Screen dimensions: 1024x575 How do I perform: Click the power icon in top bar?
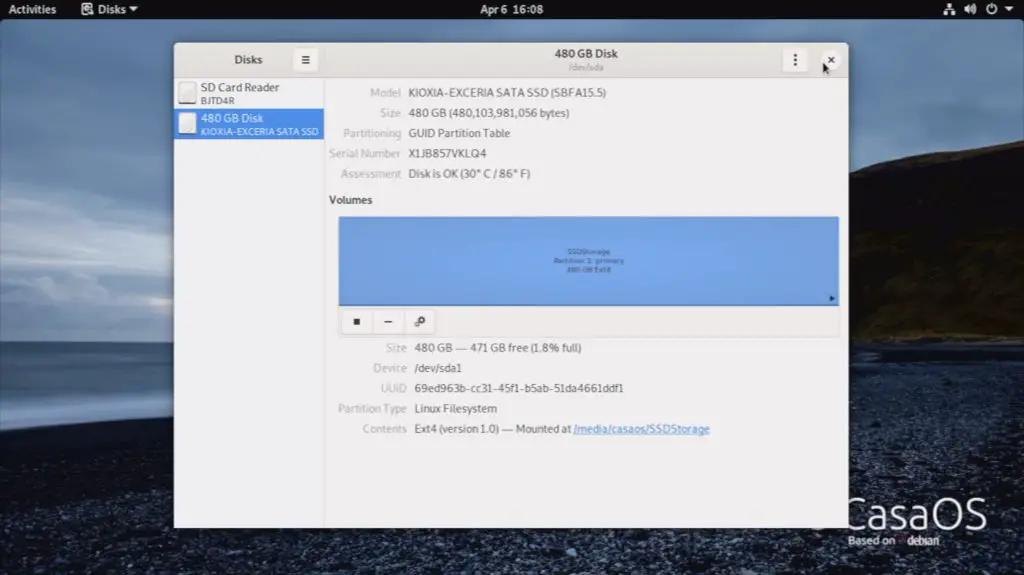pos(990,9)
